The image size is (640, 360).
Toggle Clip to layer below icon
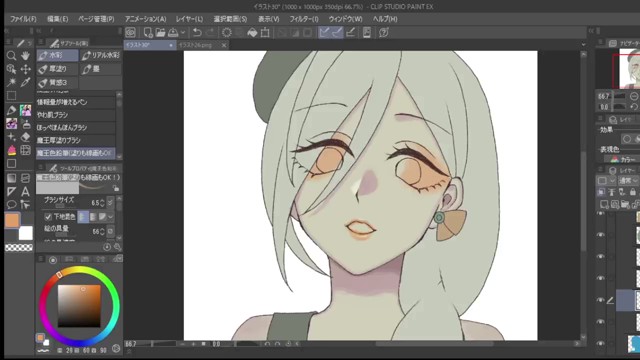pos(602,192)
